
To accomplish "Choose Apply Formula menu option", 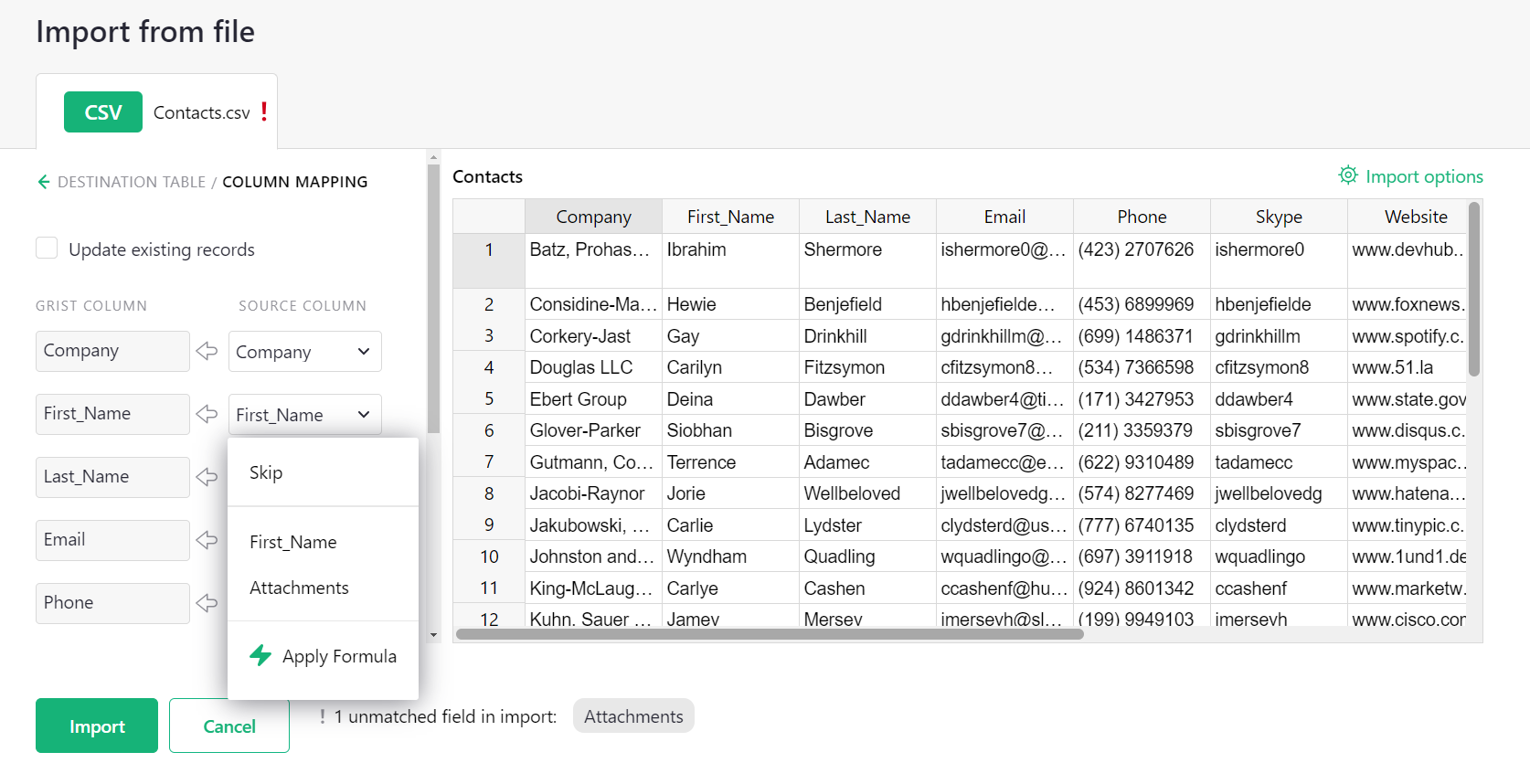I will click(x=338, y=656).
